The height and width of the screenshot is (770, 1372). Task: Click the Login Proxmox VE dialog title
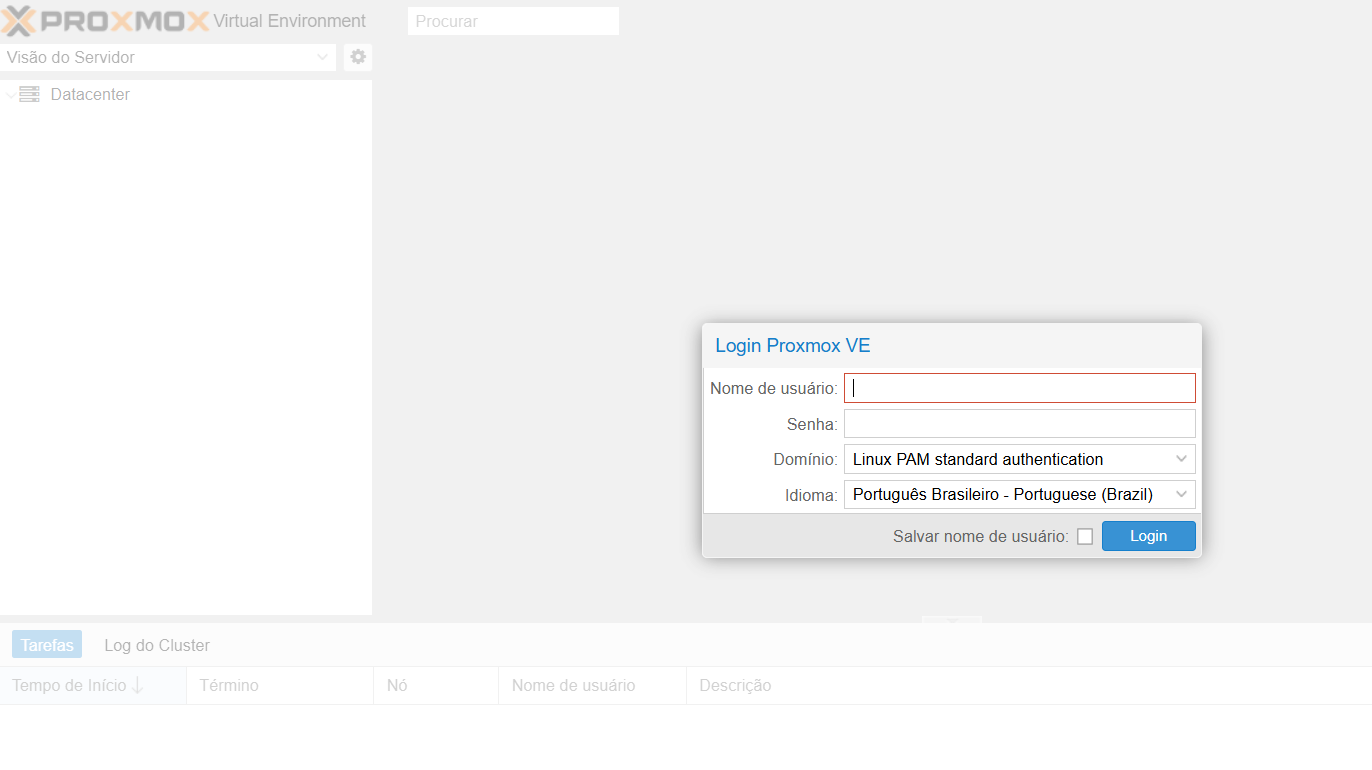[x=792, y=346]
